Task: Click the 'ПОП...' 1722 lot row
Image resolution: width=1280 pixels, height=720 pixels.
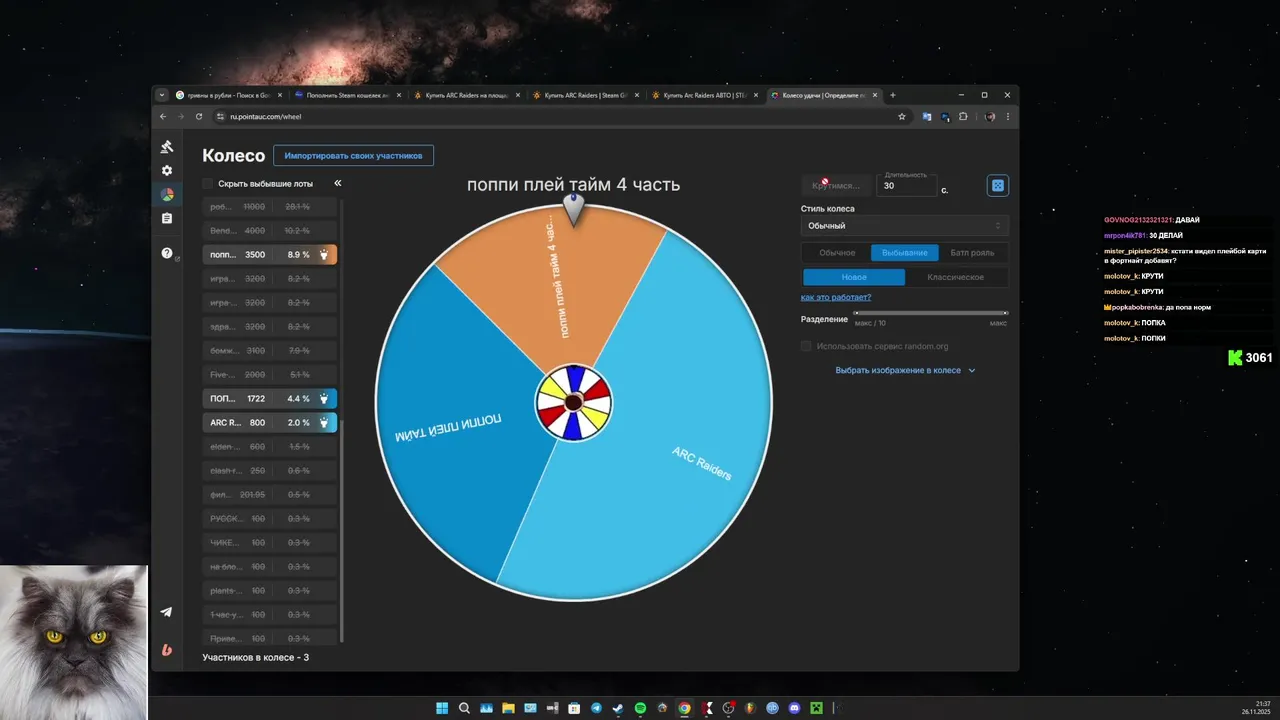Action: point(269,399)
